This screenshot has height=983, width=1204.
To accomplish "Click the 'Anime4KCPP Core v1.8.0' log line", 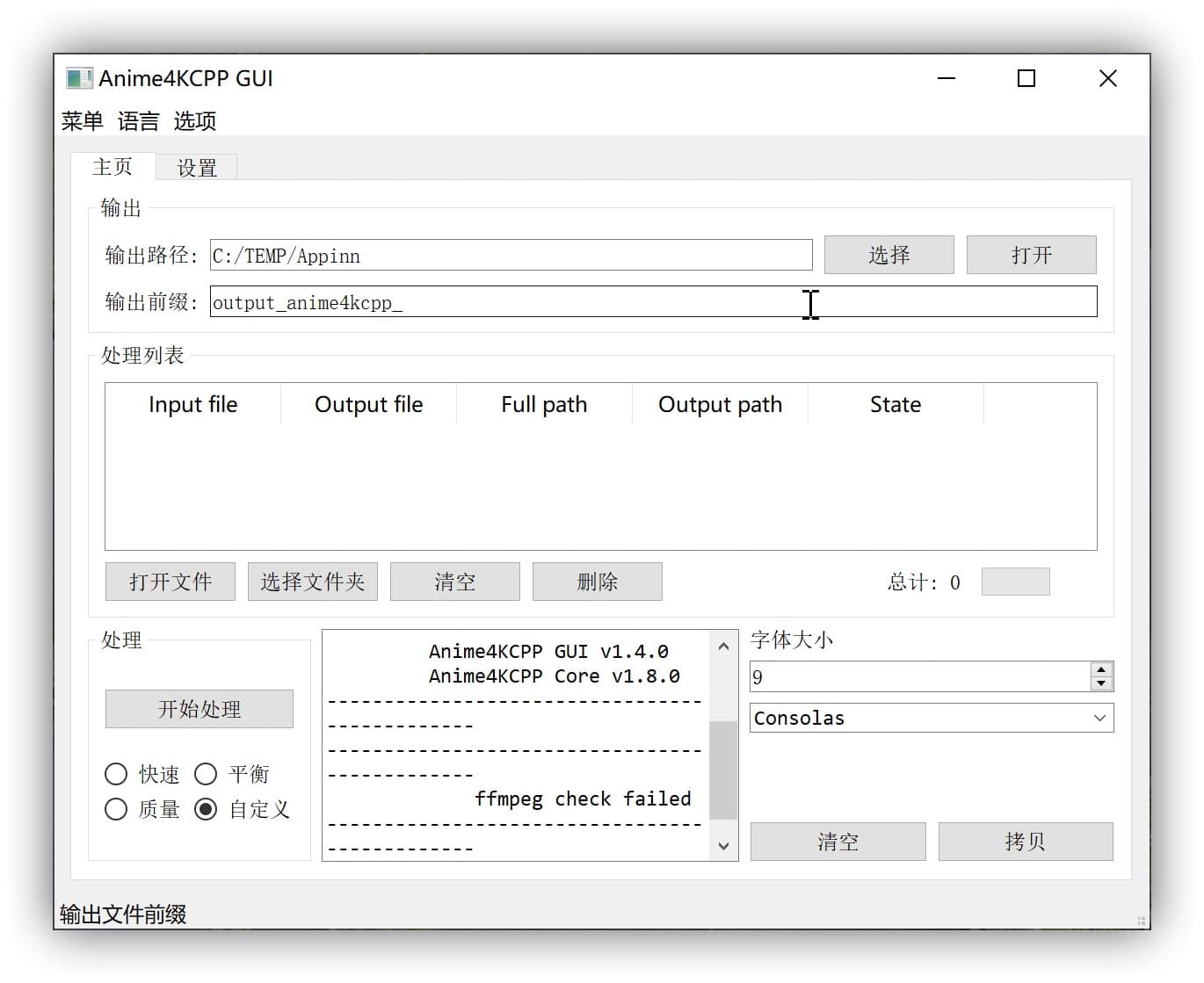I will (555, 676).
